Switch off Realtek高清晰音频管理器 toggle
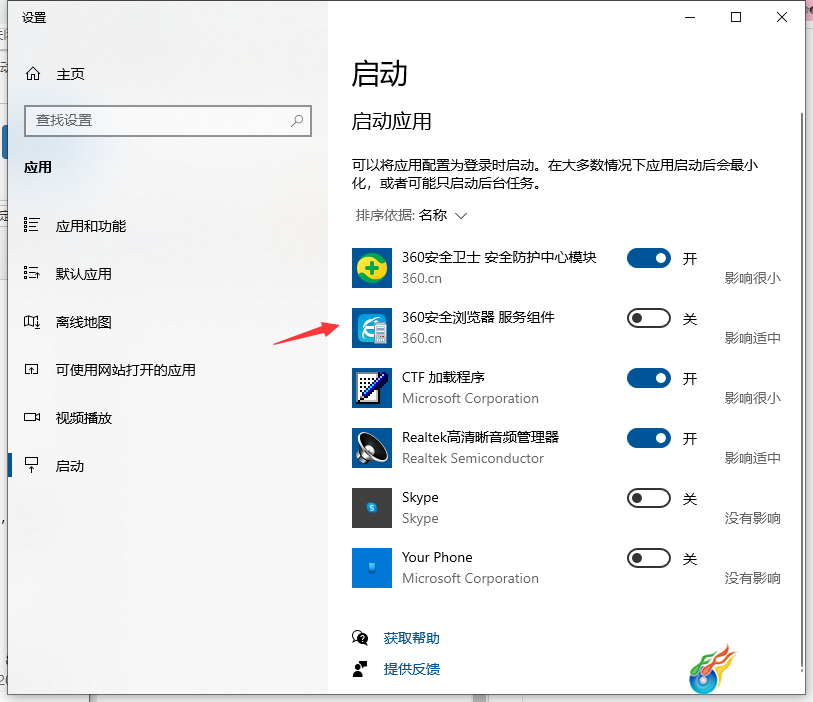 649,439
